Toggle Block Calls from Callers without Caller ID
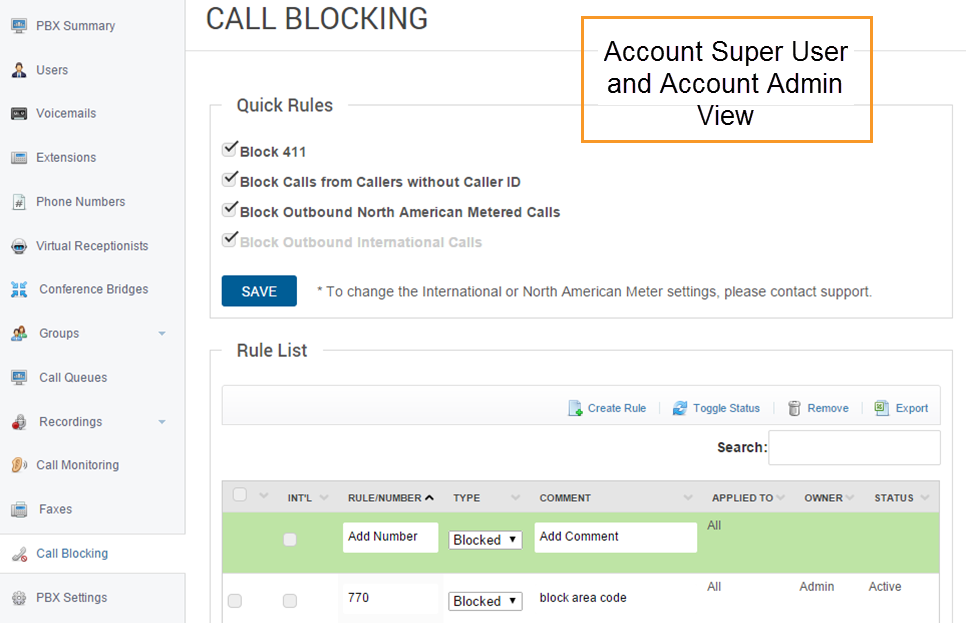Image resolution: width=966 pixels, height=623 pixels. (x=230, y=181)
